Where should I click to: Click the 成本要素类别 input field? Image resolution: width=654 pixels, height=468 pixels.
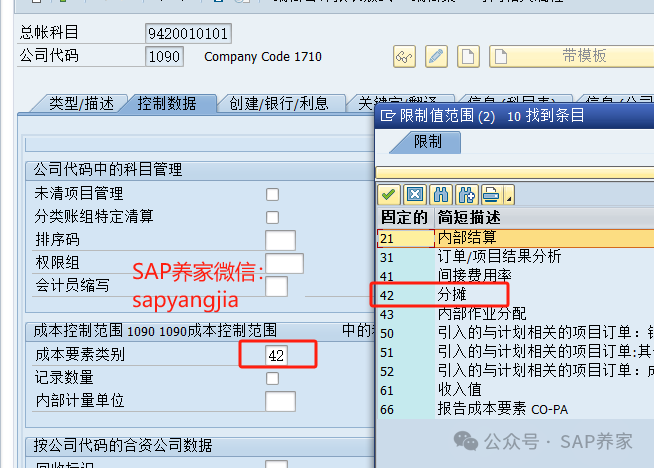click(277, 355)
